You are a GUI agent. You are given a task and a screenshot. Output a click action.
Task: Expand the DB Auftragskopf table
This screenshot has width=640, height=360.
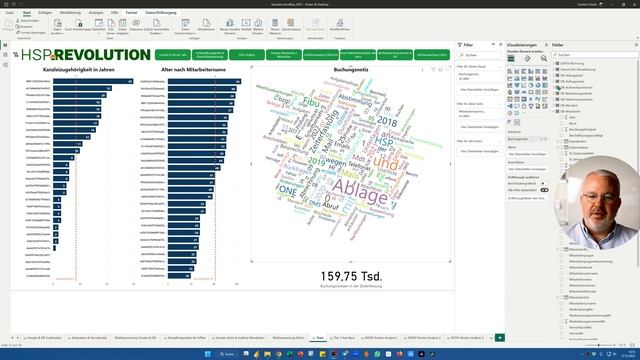(554, 76)
